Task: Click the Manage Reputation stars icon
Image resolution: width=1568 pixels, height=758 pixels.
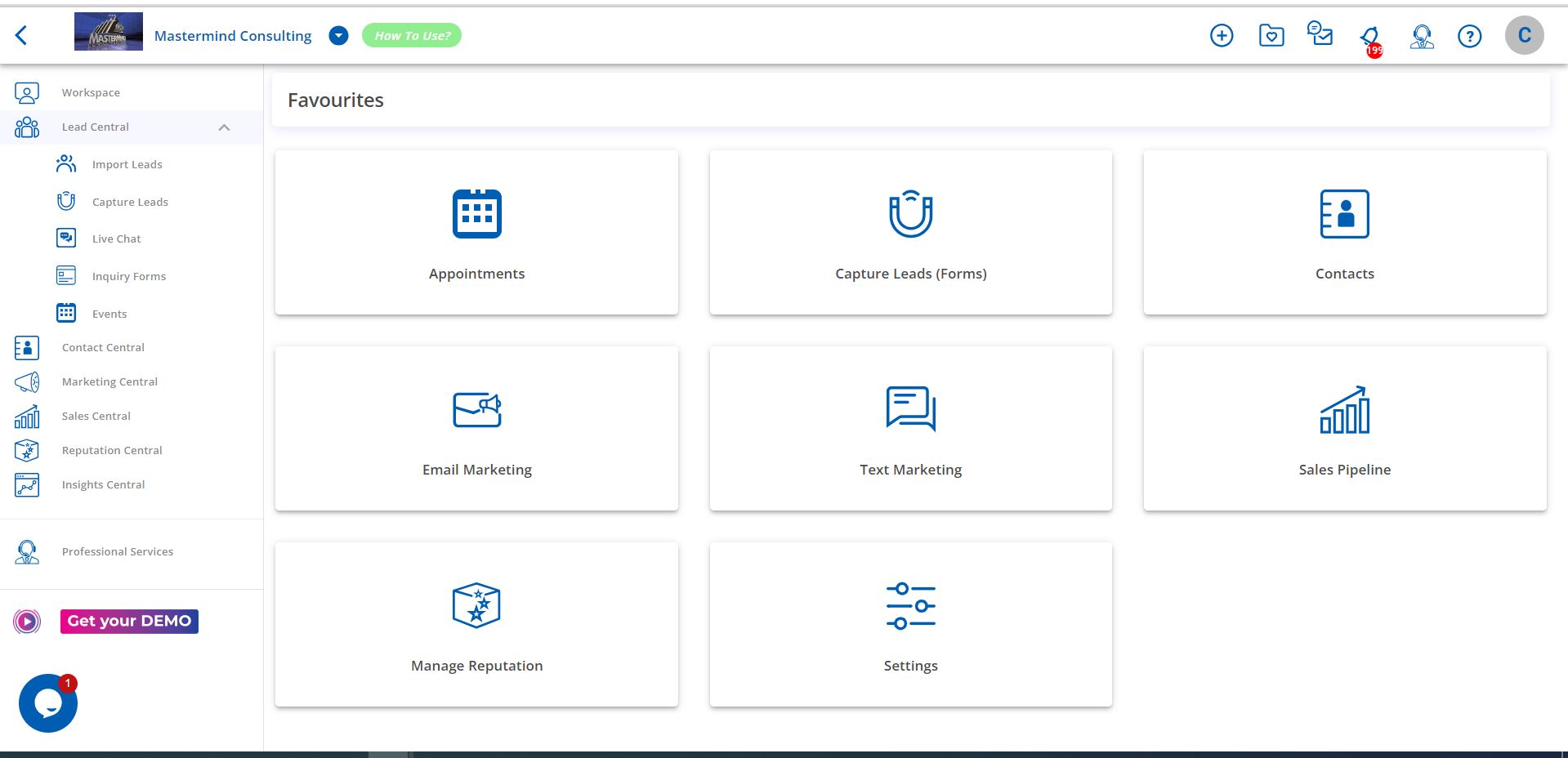Action: [x=476, y=605]
